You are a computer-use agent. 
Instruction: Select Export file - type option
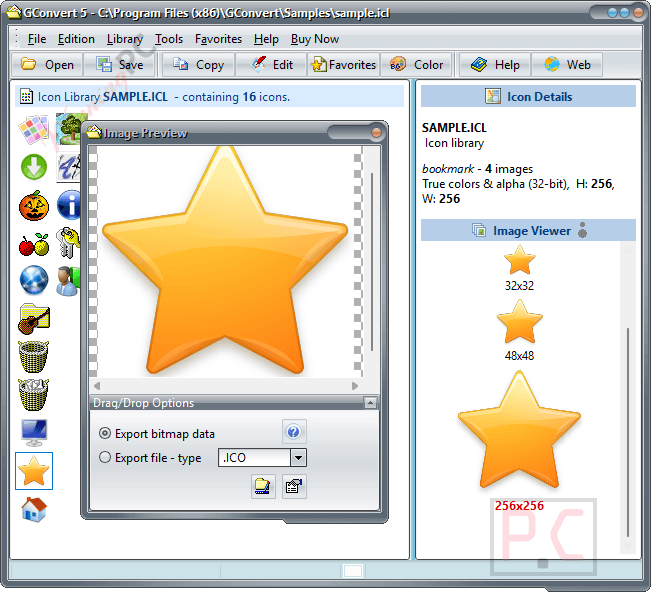(150, 457)
